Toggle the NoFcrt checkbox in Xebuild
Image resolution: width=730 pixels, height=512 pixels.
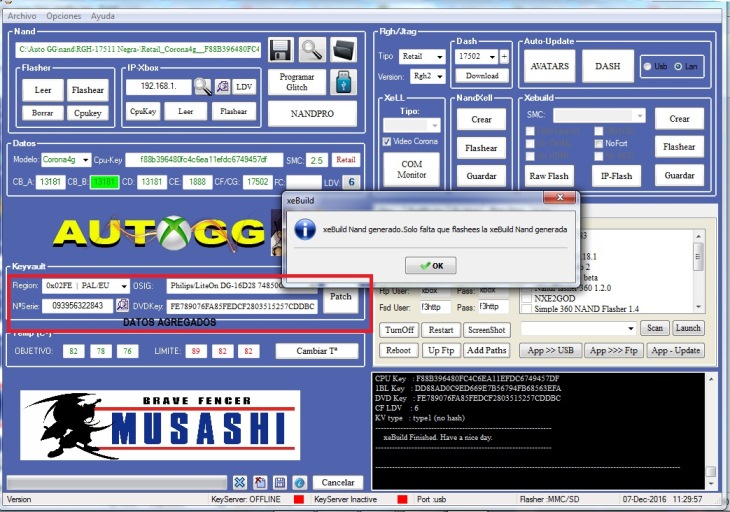pos(599,143)
